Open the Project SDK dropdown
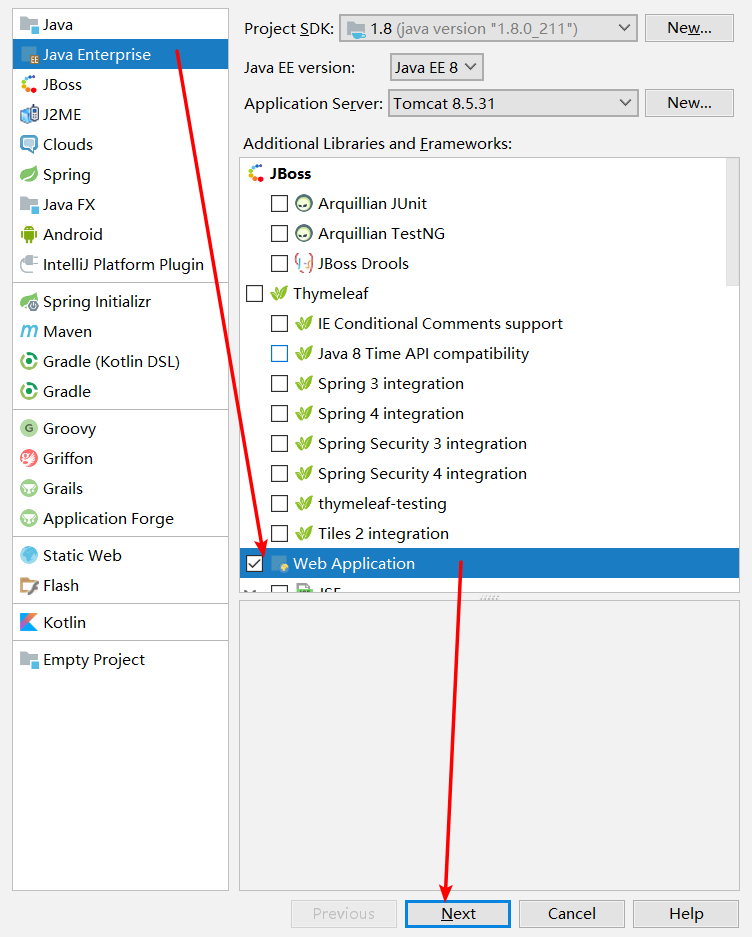Screen dimensions: 752x937 [x=488, y=28]
